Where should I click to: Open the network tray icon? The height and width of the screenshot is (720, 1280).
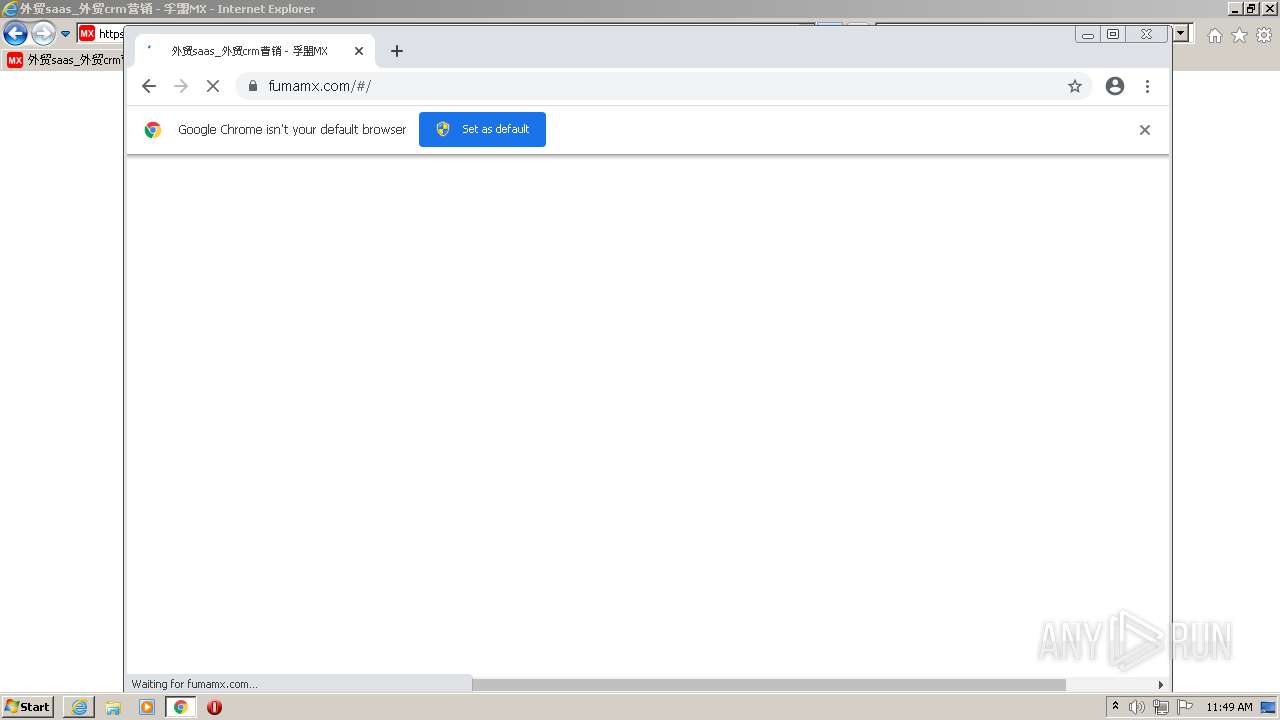pyautogui.click(x=1160, y=707)
